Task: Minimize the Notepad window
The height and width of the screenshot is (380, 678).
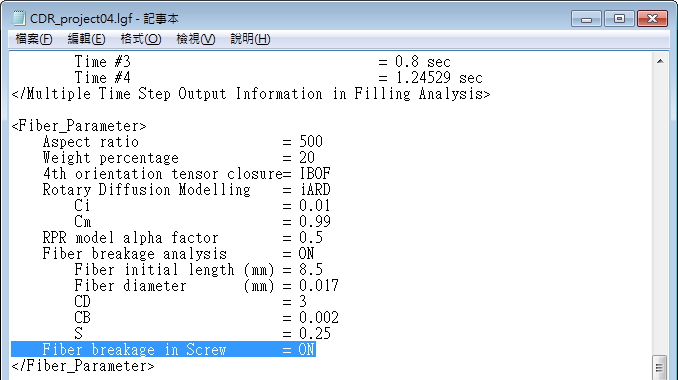Action: [586, 19]
